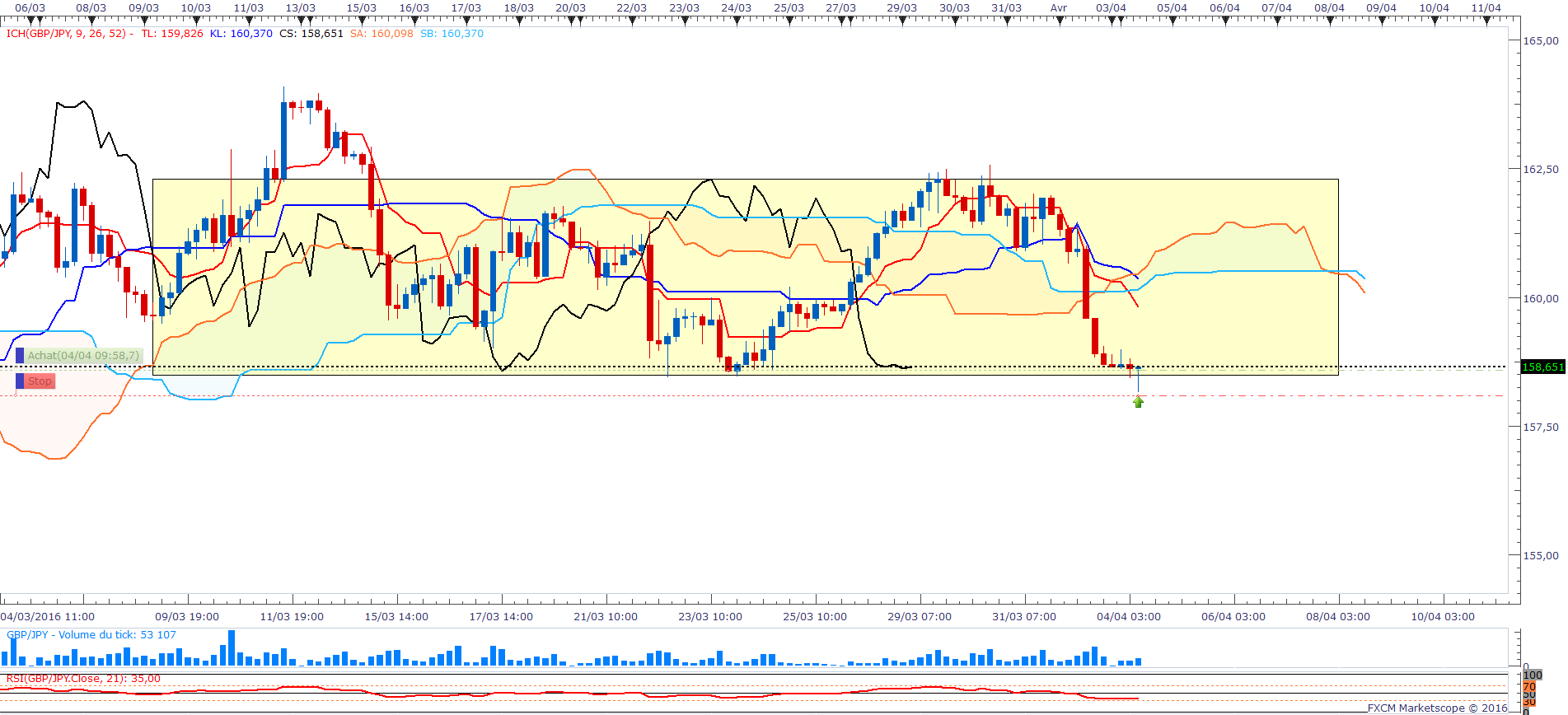Click the 09/03 19:00 bottom time label
This screenshot has width=1568, height=715.
tap(187, 616)
